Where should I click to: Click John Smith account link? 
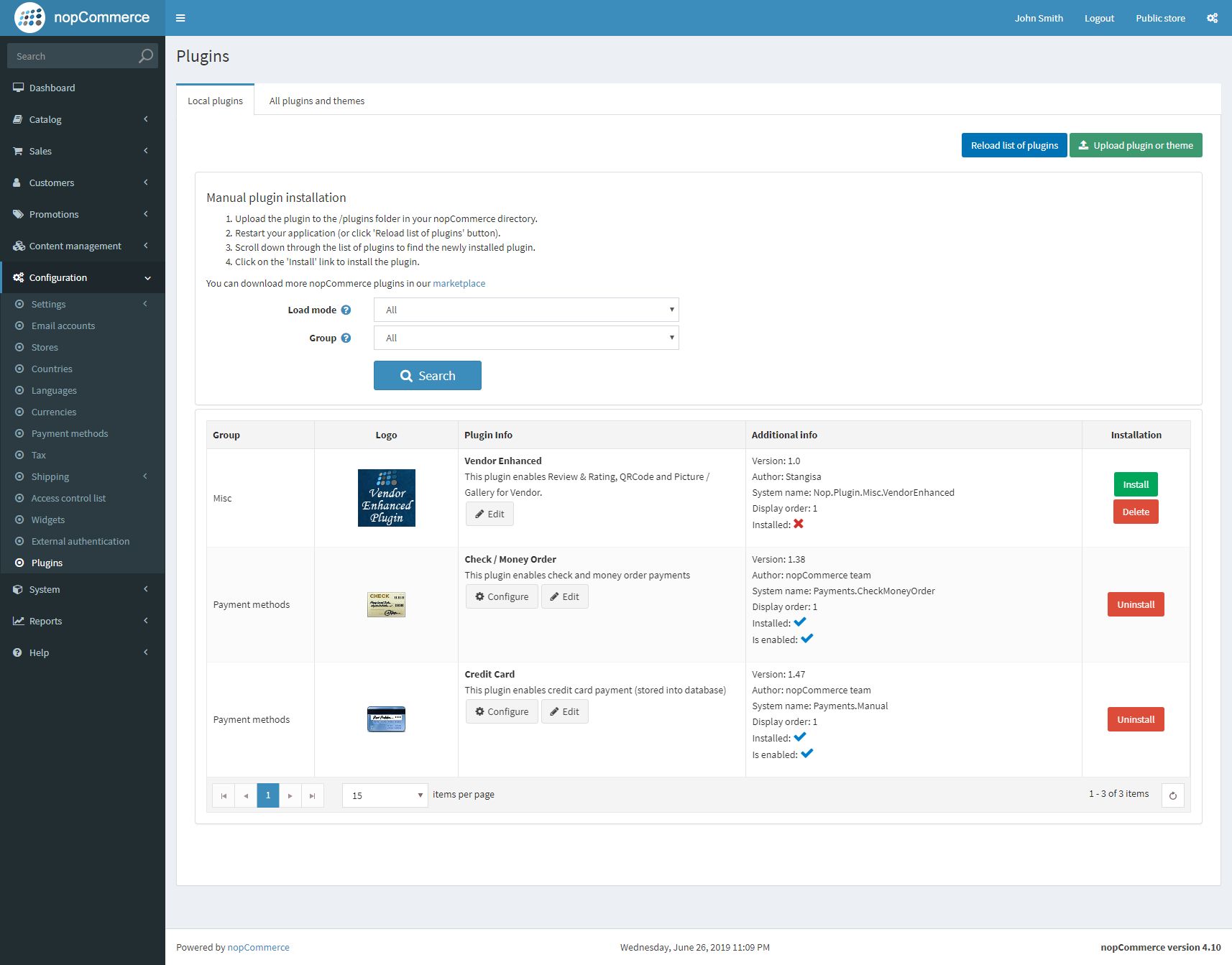click(x=1039, y=18)
